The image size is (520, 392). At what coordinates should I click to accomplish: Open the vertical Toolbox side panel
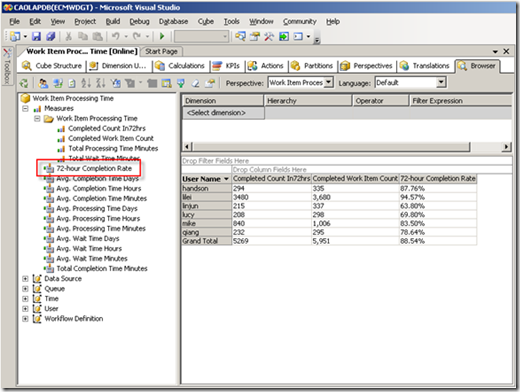click(7, 66)
